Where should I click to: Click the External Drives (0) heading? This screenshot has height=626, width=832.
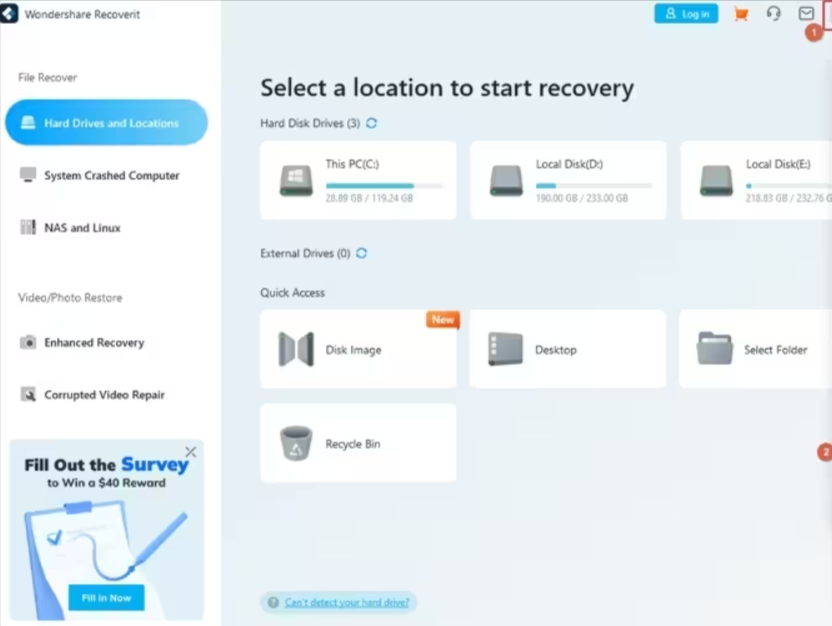305,253
